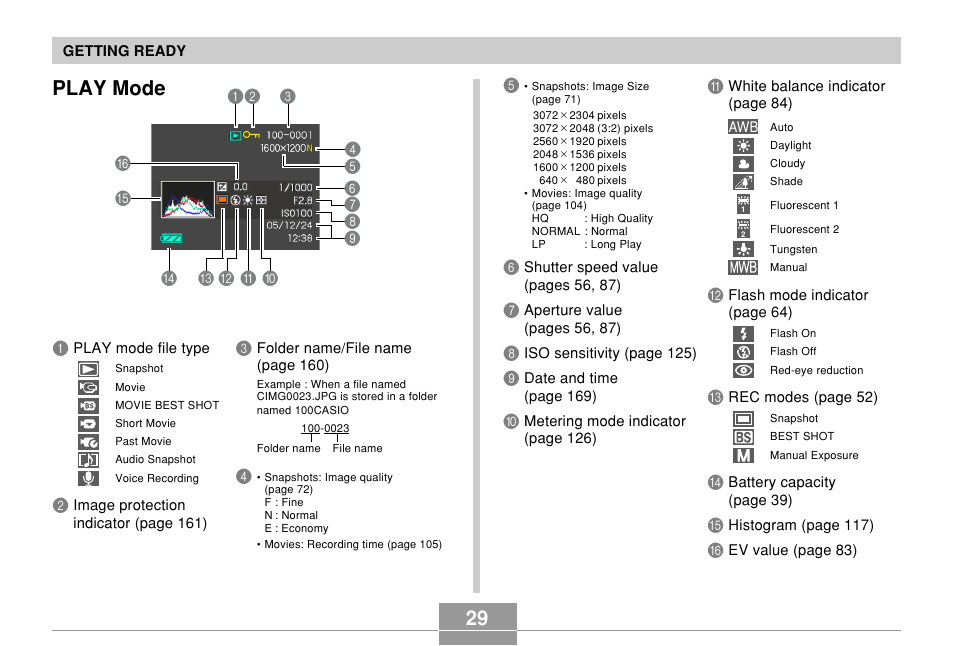Click the 'ISO sensitivity (page 125)' text

(610, 353)
